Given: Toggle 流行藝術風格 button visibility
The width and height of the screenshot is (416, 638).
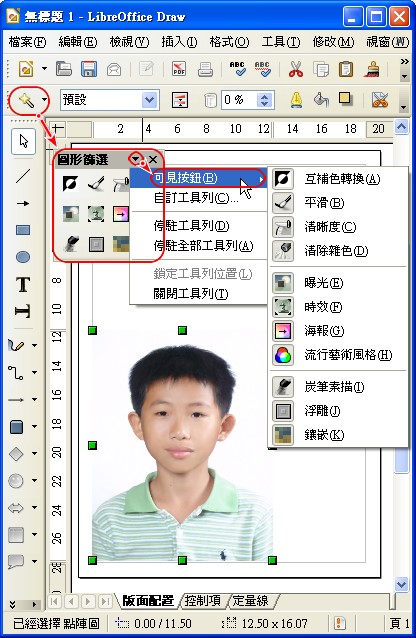Looking at the screenshot, I should [x=338, y=355].
